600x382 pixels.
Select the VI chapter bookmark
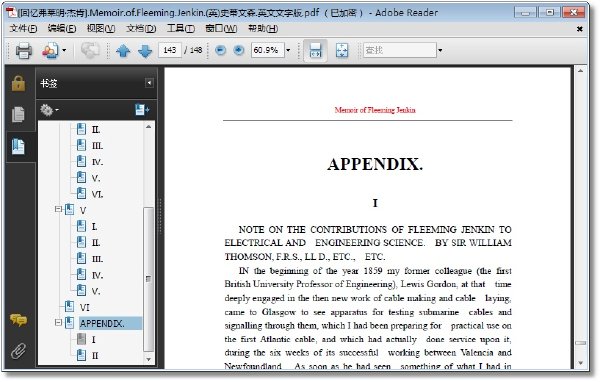point(85,307)
